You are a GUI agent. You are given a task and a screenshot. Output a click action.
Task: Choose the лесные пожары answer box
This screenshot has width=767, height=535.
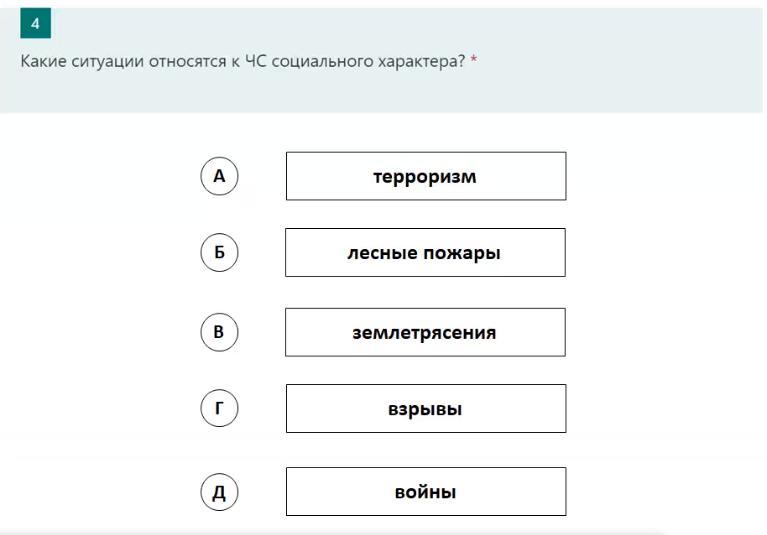425,252
